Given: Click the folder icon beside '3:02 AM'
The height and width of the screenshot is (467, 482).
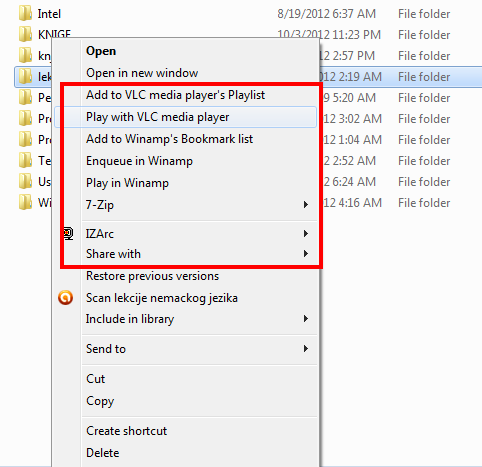Looking at the screenshot, I should 25,119.
